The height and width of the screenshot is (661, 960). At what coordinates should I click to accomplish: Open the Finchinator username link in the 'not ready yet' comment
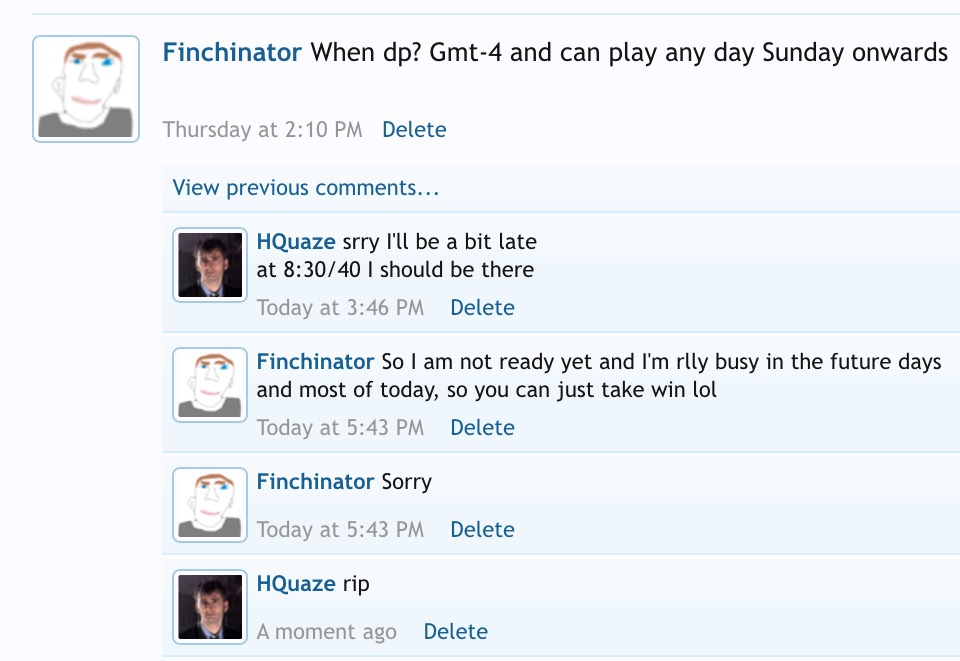pos(315,361)
